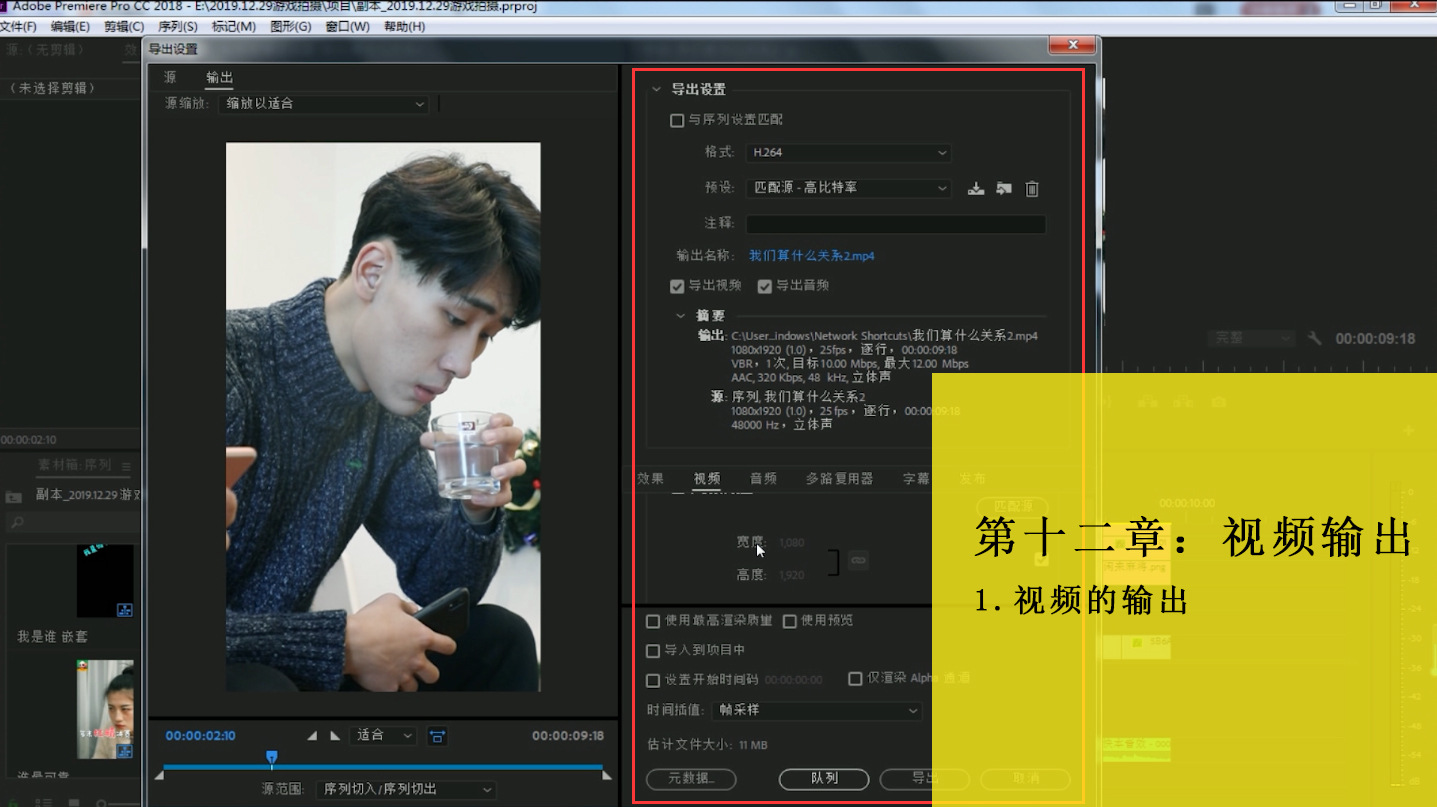Viewport: 1437px width, 807px height.
Task: Toggle the width-height chain link icon
Action: pos(858,561)
